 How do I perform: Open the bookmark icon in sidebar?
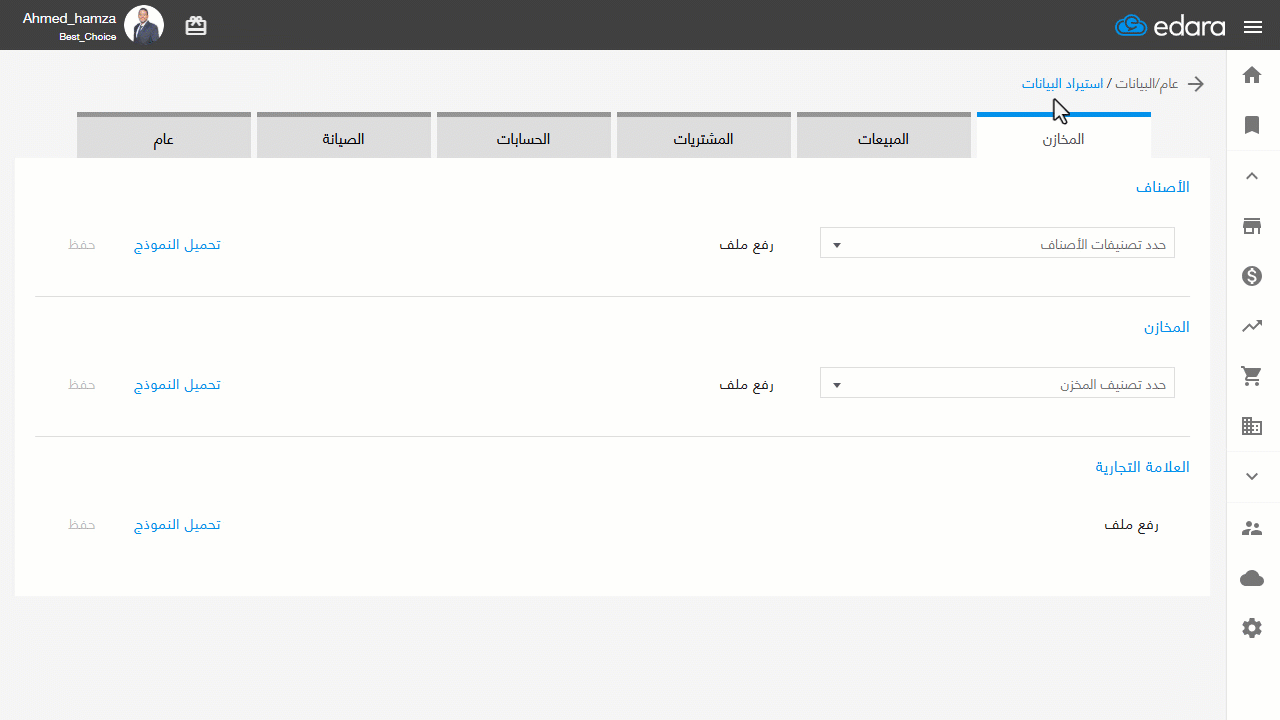coord(1252,125)
